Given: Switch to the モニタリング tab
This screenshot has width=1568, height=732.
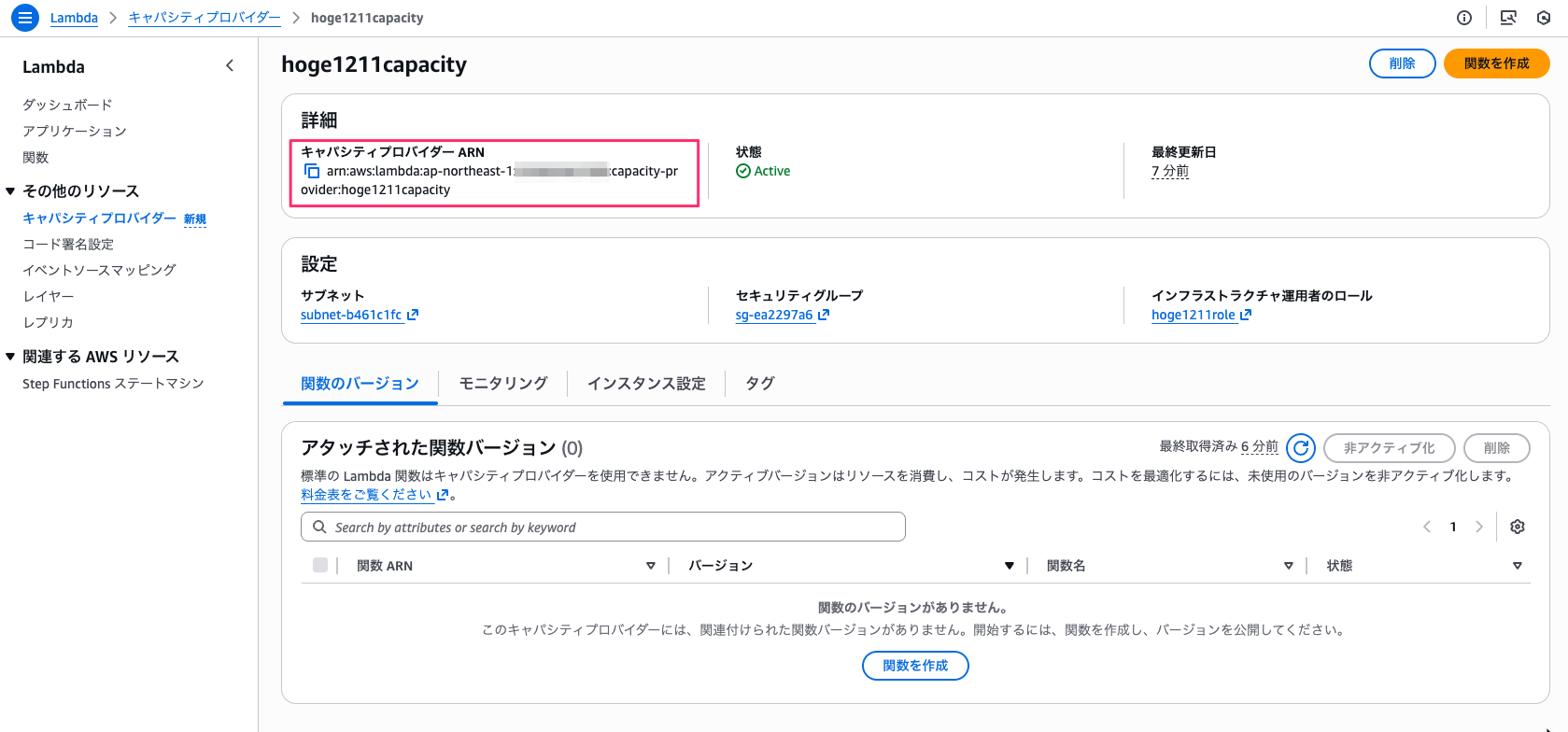Looking at the screenshot, I should [x=502, y=384].
